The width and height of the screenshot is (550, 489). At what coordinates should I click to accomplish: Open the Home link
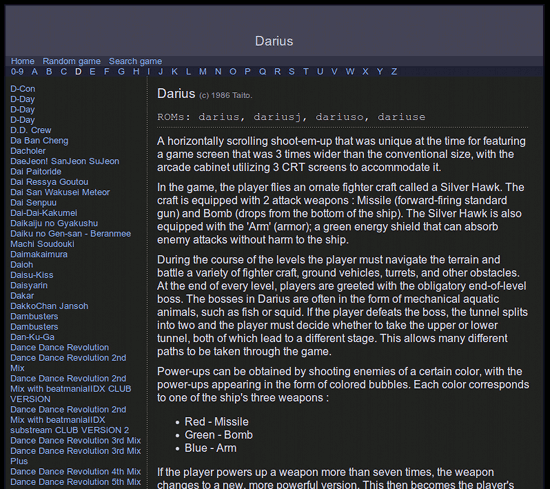coord(22,61)
